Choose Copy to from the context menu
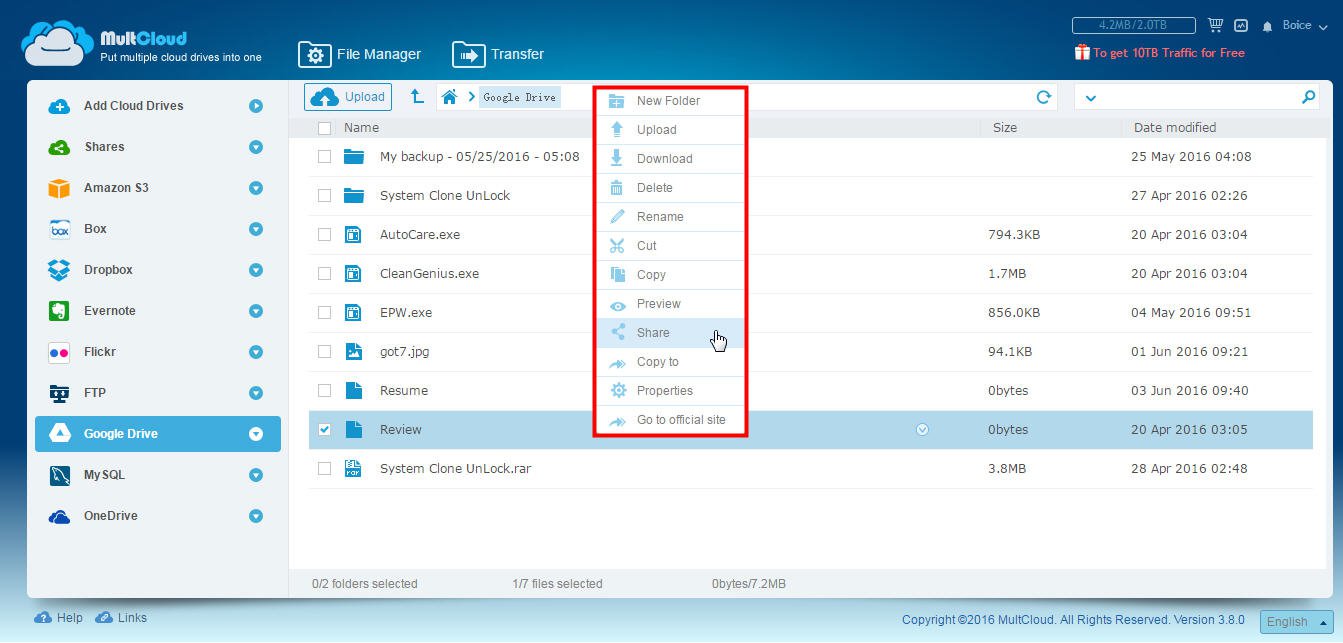 [x=670, y=362]
